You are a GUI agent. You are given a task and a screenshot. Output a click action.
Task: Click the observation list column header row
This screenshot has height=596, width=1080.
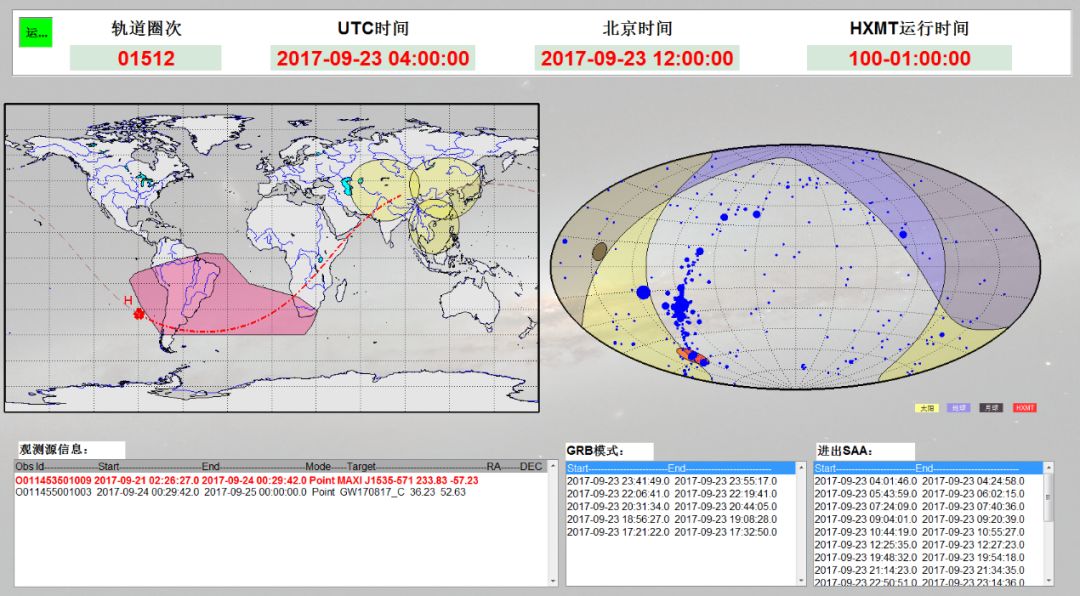(280, 466)
